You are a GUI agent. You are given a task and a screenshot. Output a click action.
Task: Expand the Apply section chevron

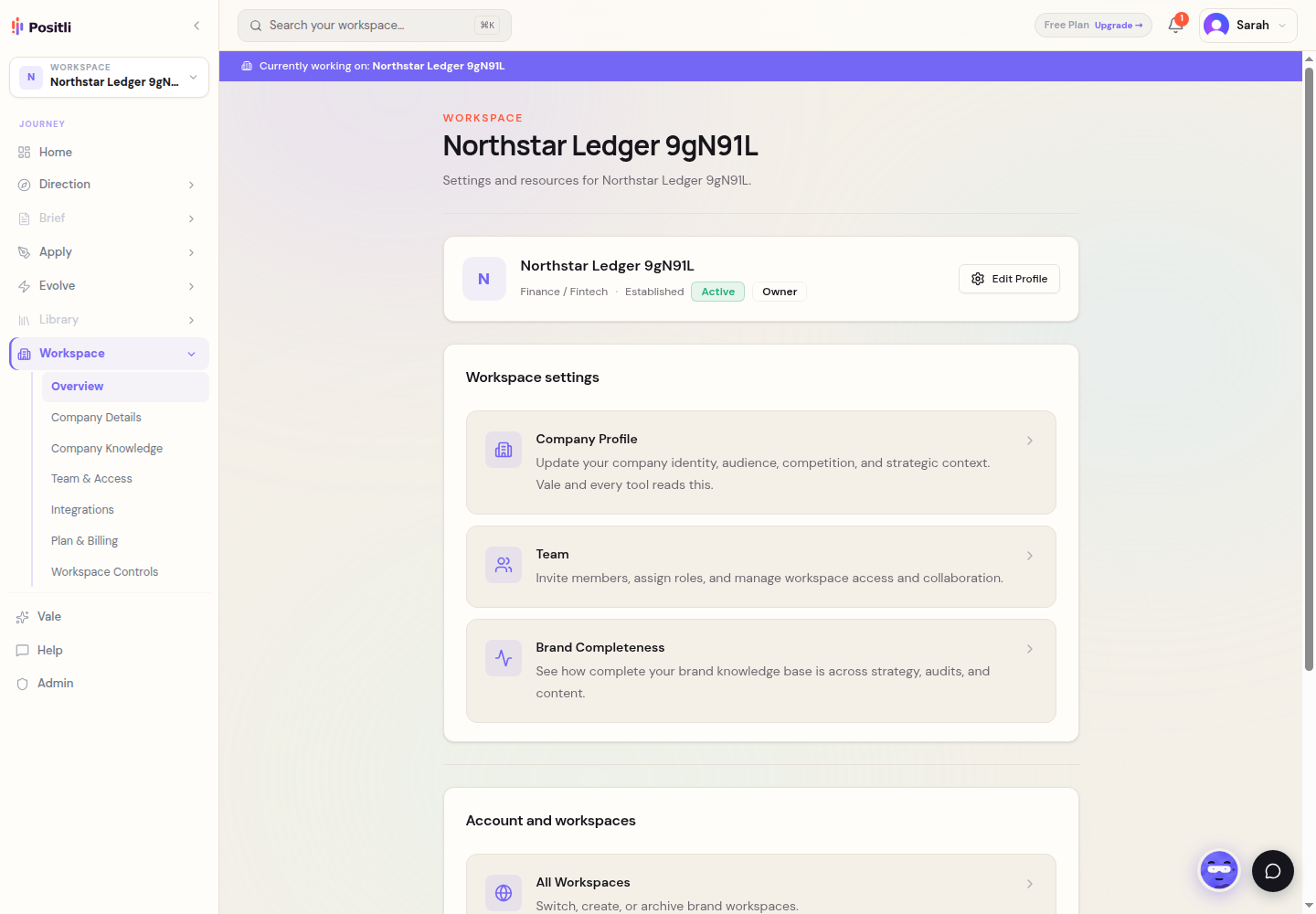pos(191,252)
